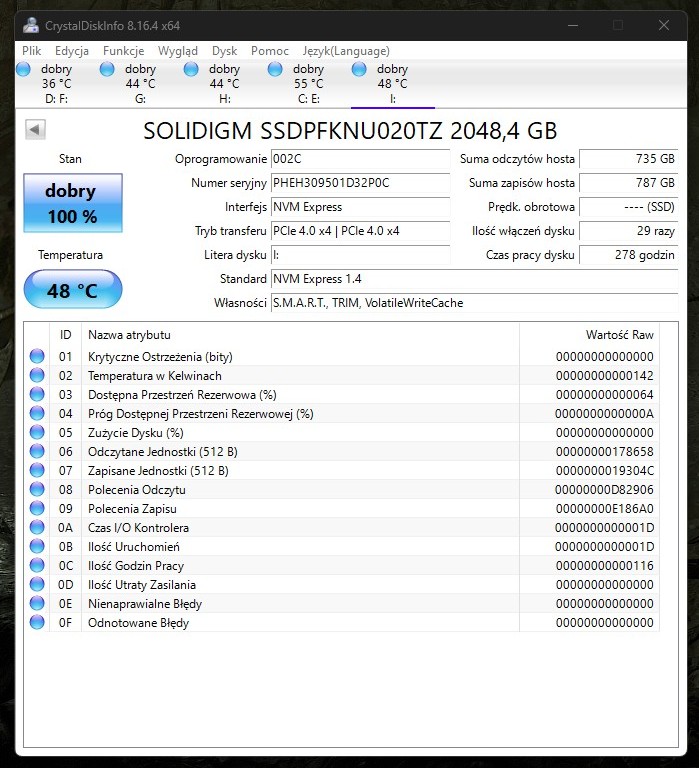Click the 48 °C temperature indicator
699x768 pixels.
click(72, 291)
